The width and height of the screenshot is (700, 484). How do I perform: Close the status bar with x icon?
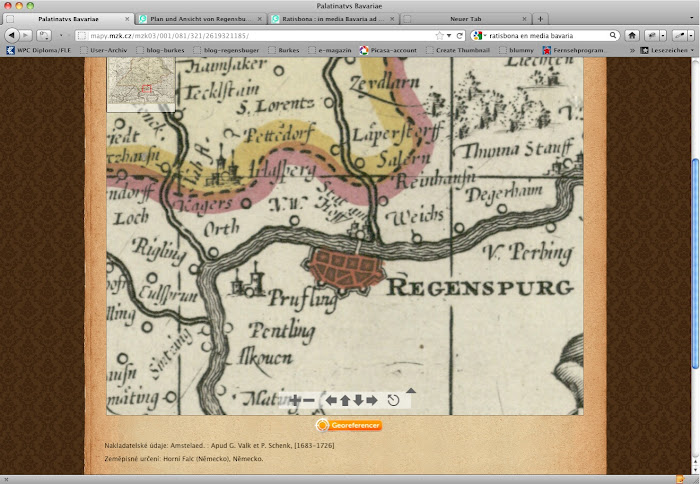[x=5, y=480]
